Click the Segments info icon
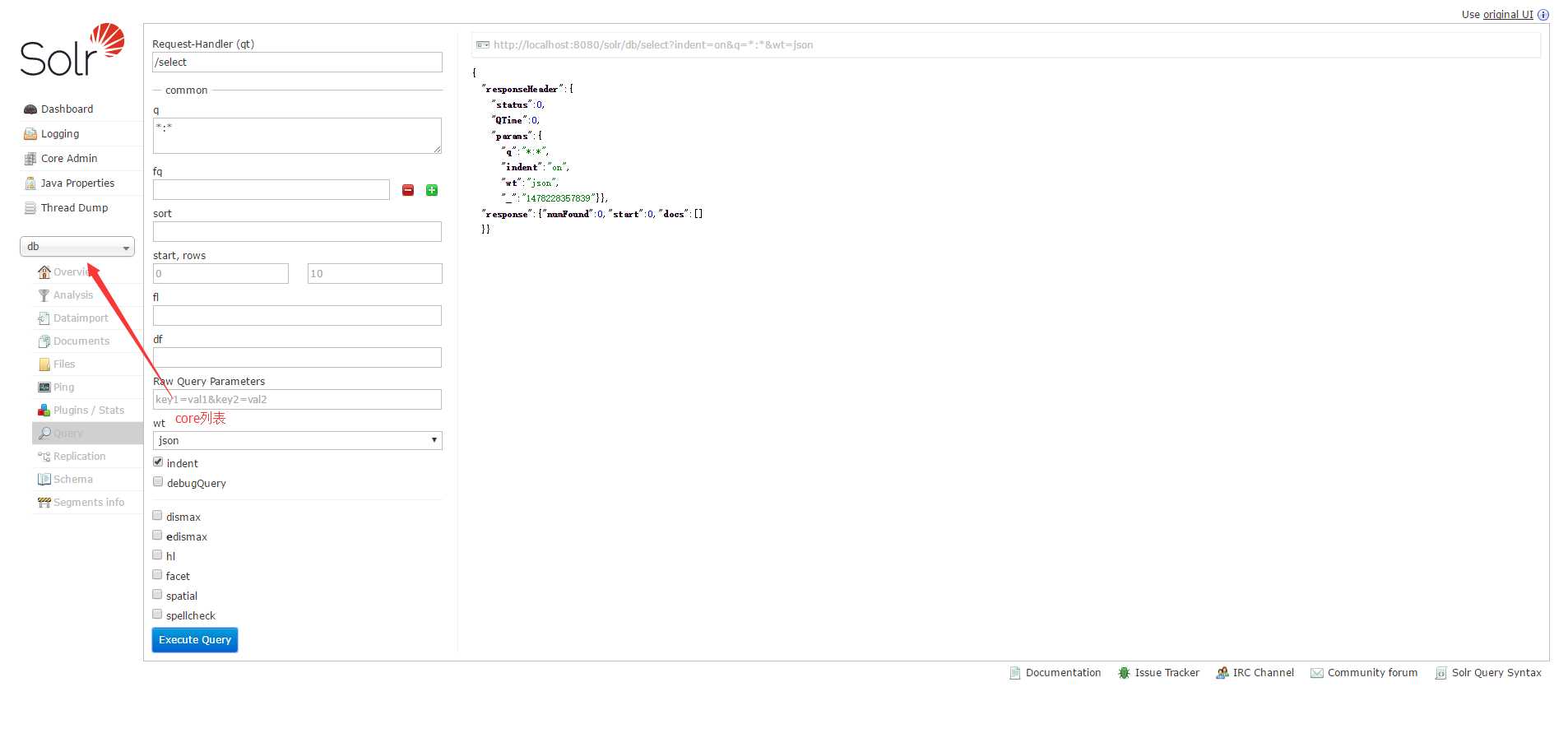The image size is (1568, 747). tap(44, 503)
